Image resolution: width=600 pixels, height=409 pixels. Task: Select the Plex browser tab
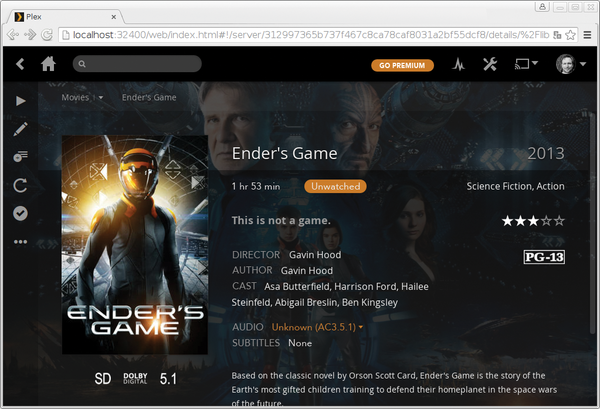65,17
